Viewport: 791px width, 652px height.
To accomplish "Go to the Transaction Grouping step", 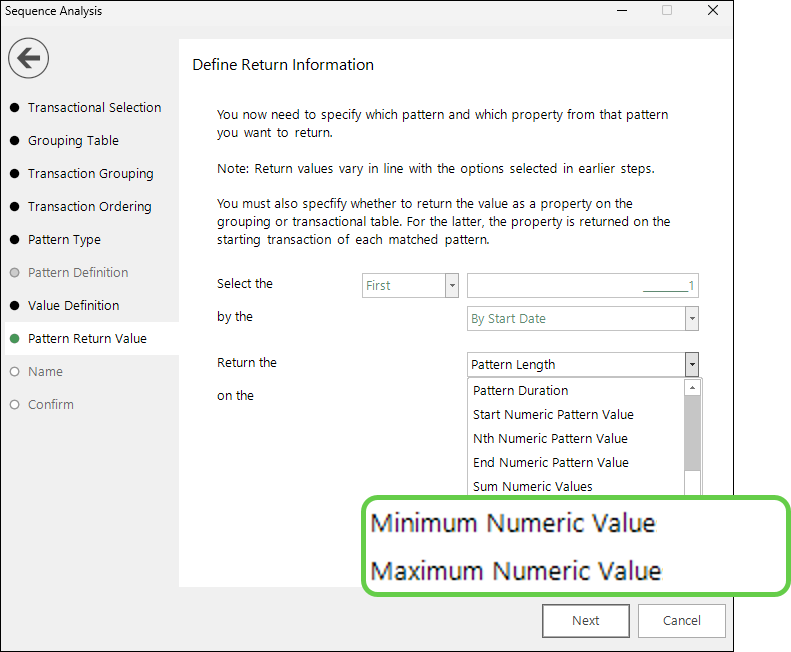I will (x=91, y=174).
